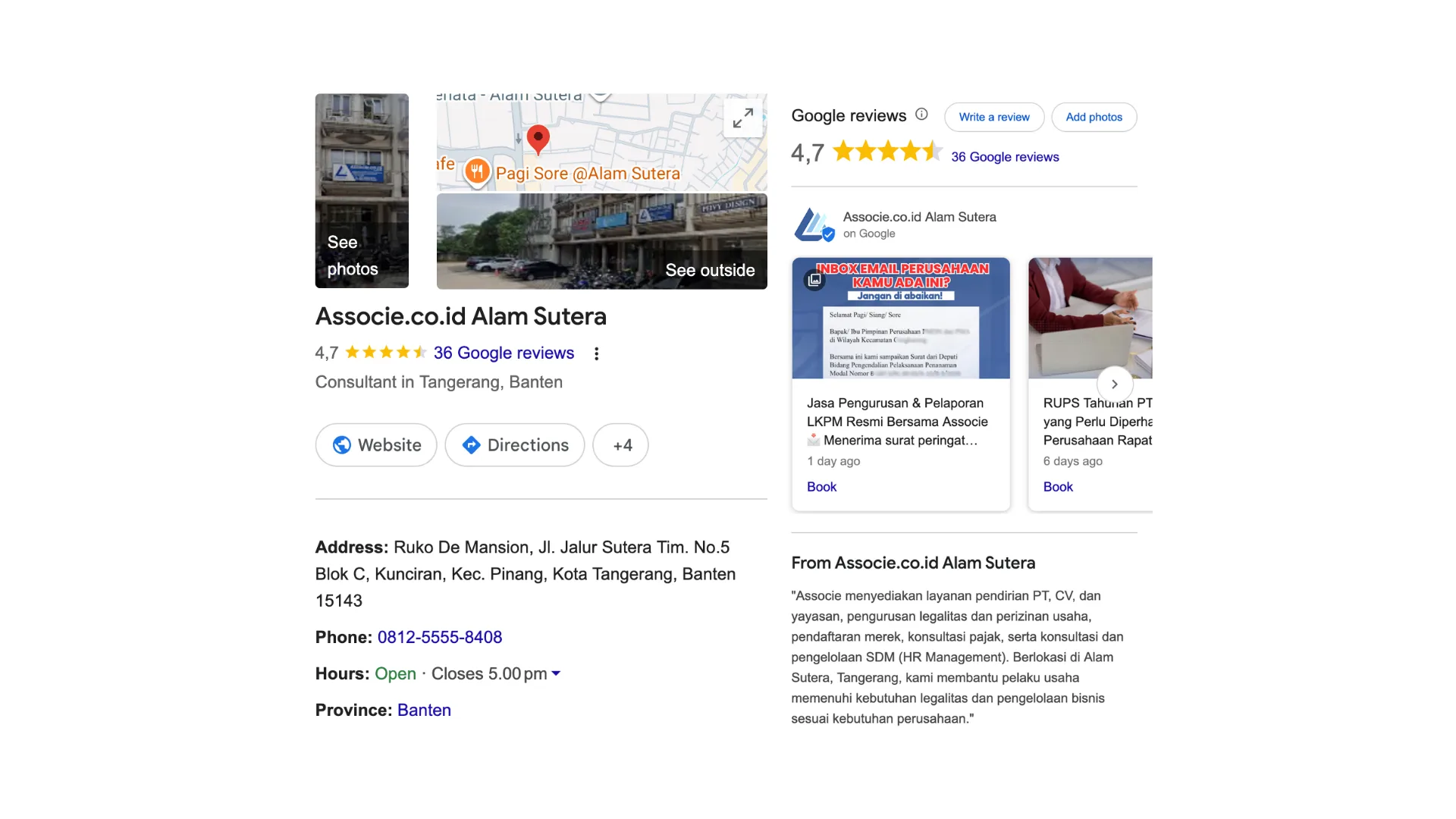This screenshot has width=1456, height=819.
Task: Expand the map to full view
Action: coord(743,118)
